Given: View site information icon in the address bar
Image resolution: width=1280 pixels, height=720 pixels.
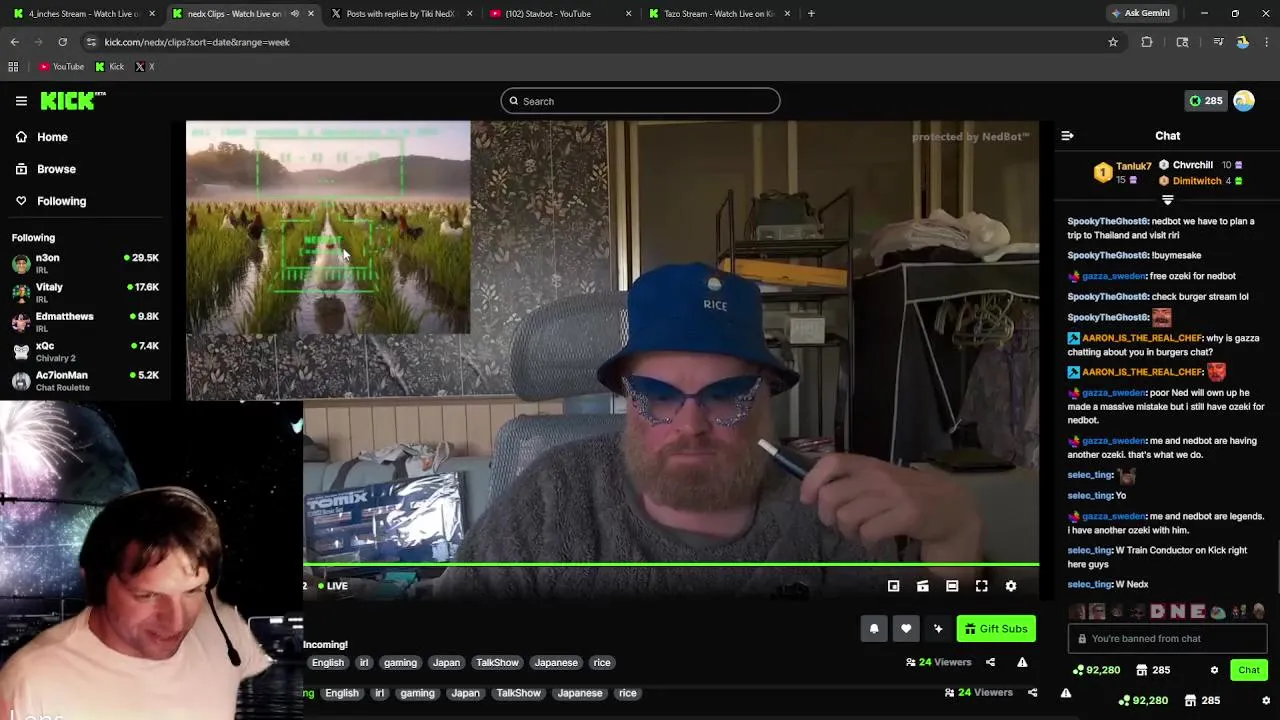Looking at the screenshot, I should (x=91, y=42).
